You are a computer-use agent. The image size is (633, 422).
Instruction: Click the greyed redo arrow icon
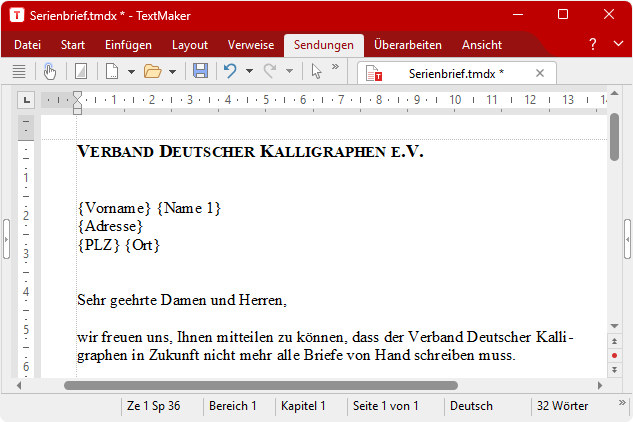(270, 71)
